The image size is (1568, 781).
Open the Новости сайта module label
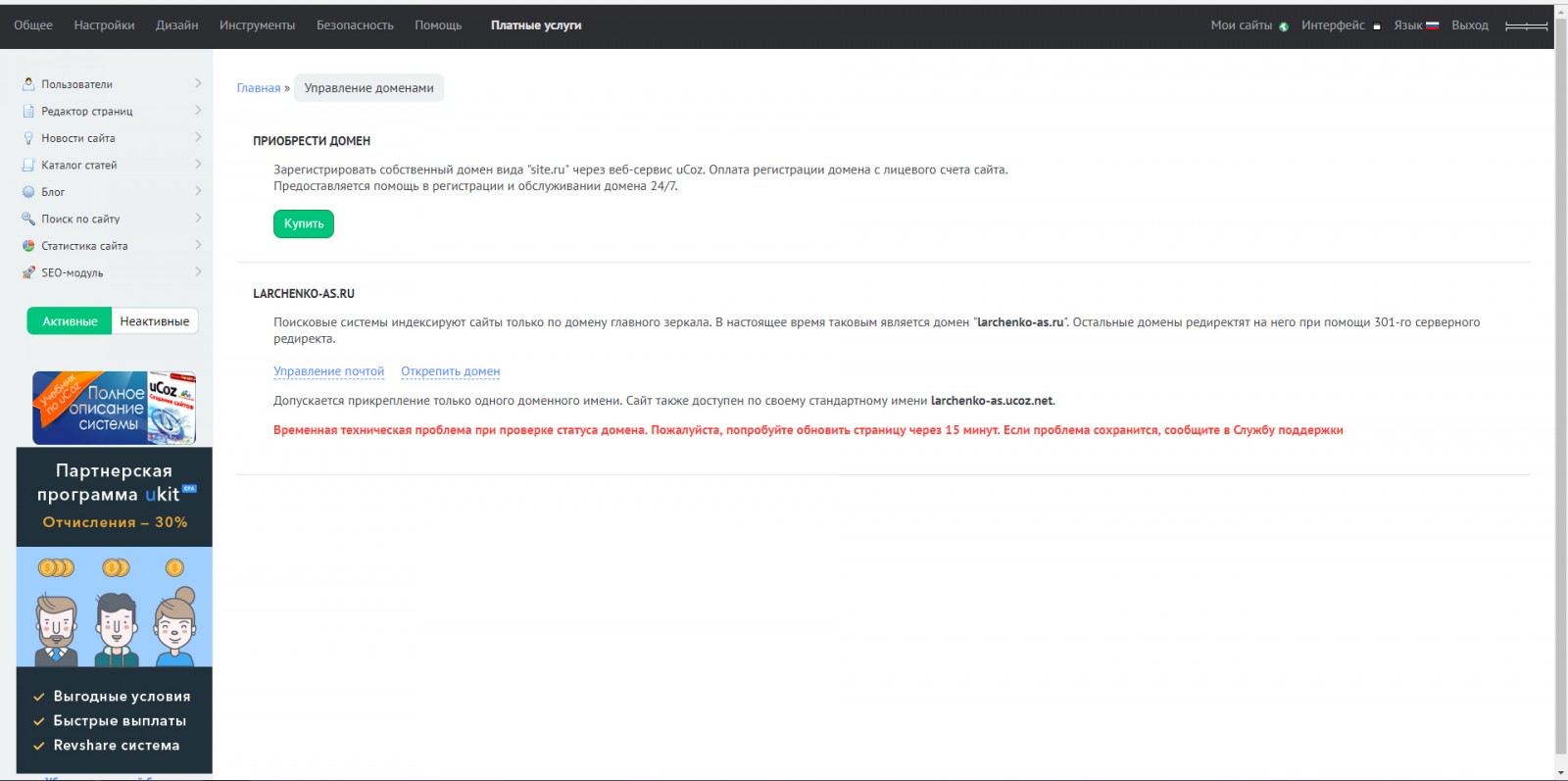78,138
